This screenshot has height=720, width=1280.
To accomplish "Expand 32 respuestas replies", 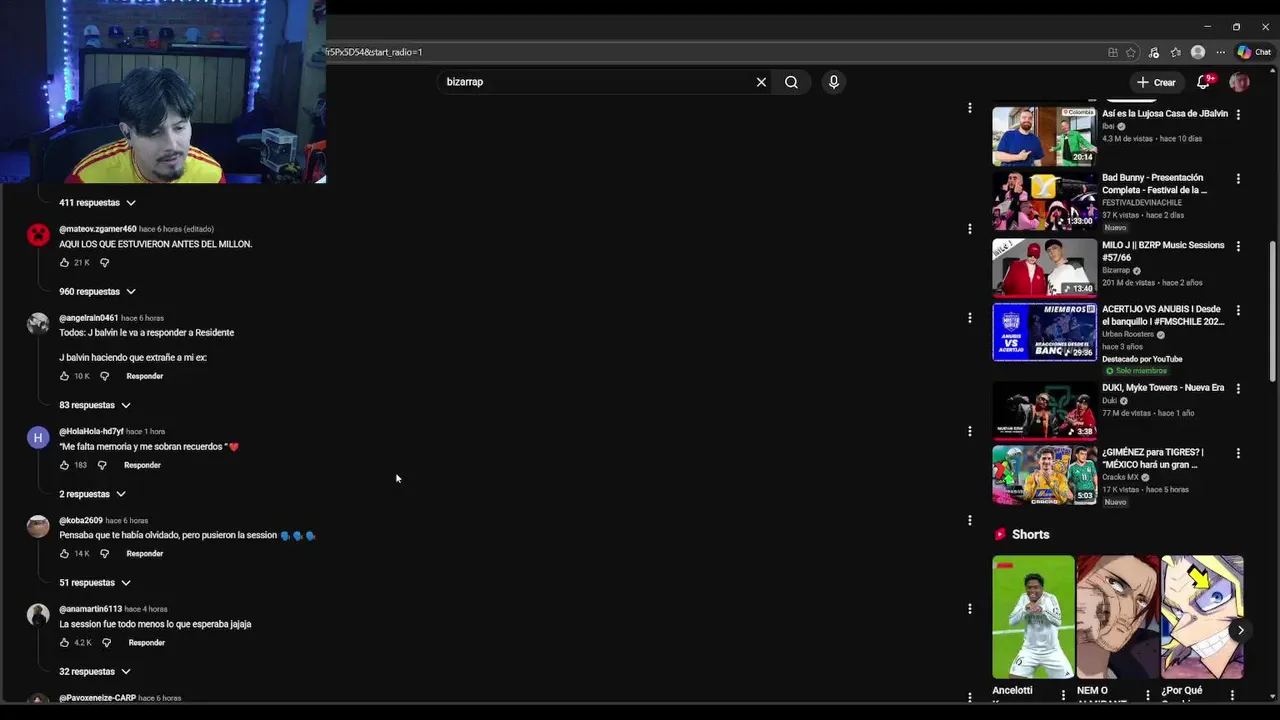I will tap(95, 672).
